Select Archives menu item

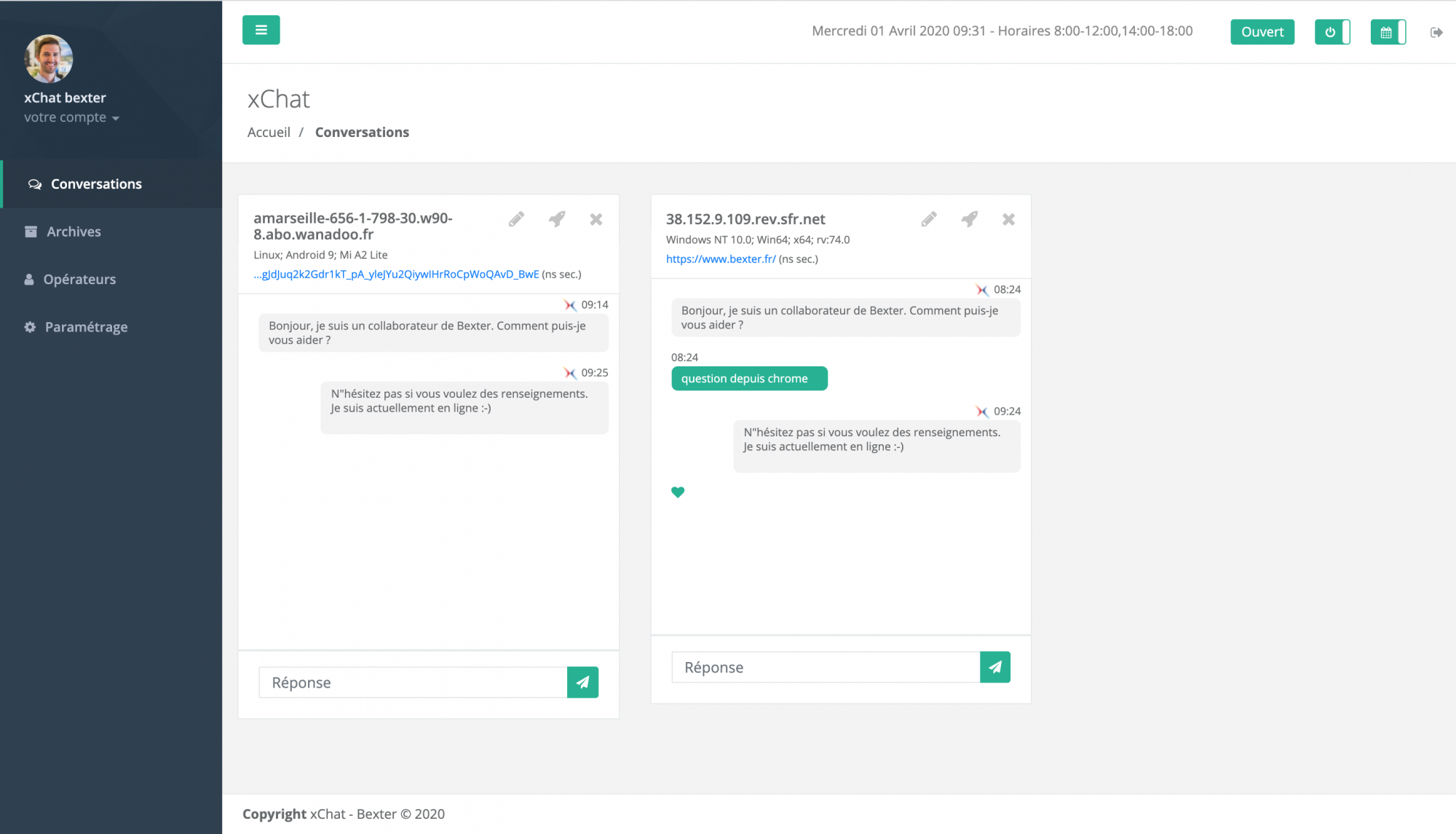pos(73,231)
